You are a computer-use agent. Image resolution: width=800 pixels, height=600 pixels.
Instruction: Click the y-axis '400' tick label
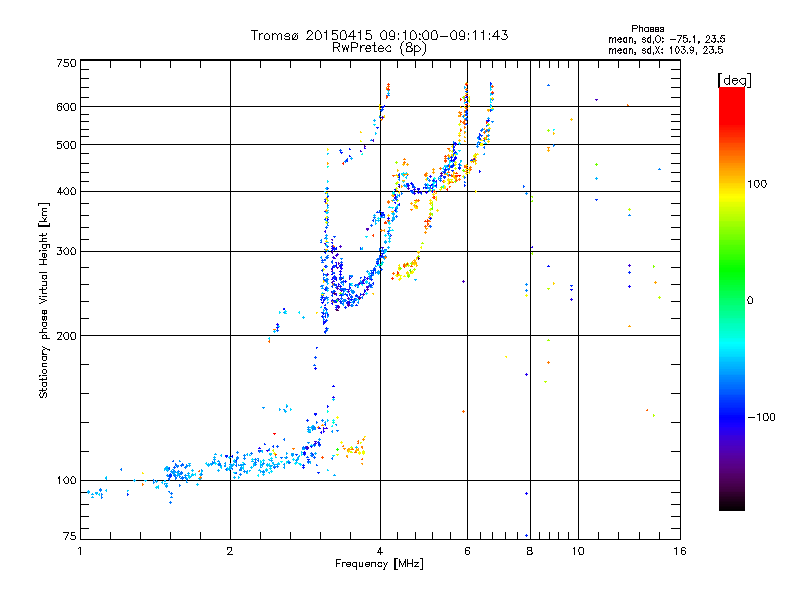pyautogui.click(x=66, y=192)
